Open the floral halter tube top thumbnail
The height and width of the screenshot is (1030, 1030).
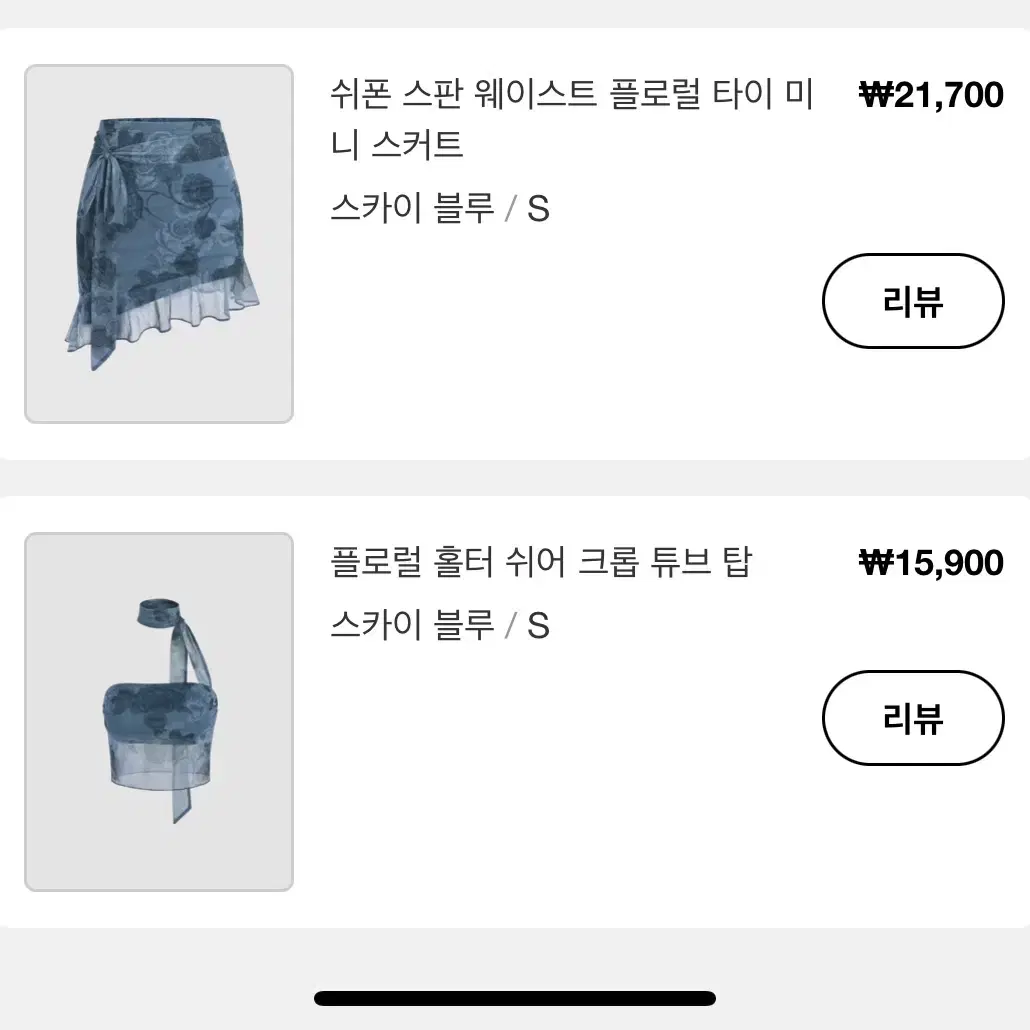coord(159,712)
